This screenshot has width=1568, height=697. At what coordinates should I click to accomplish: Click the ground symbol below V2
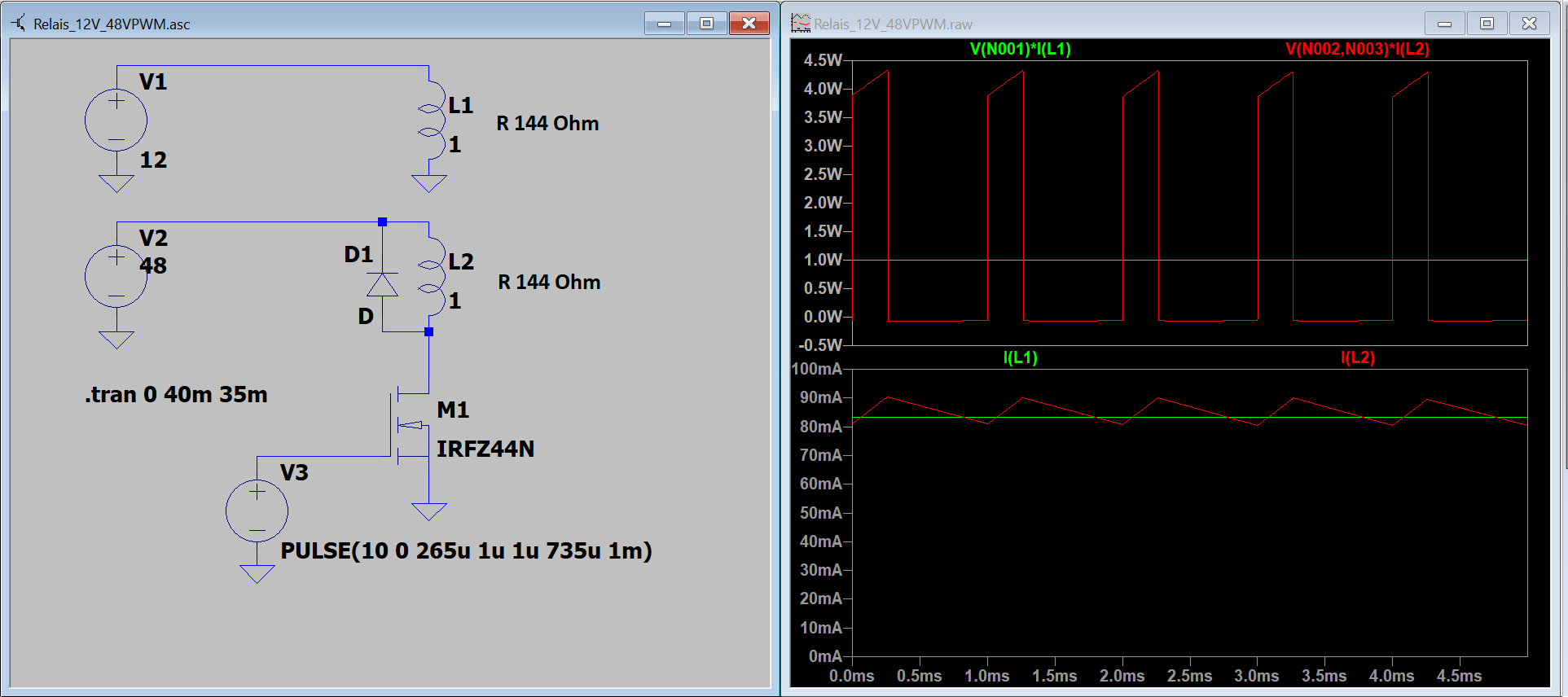point(116,340)
